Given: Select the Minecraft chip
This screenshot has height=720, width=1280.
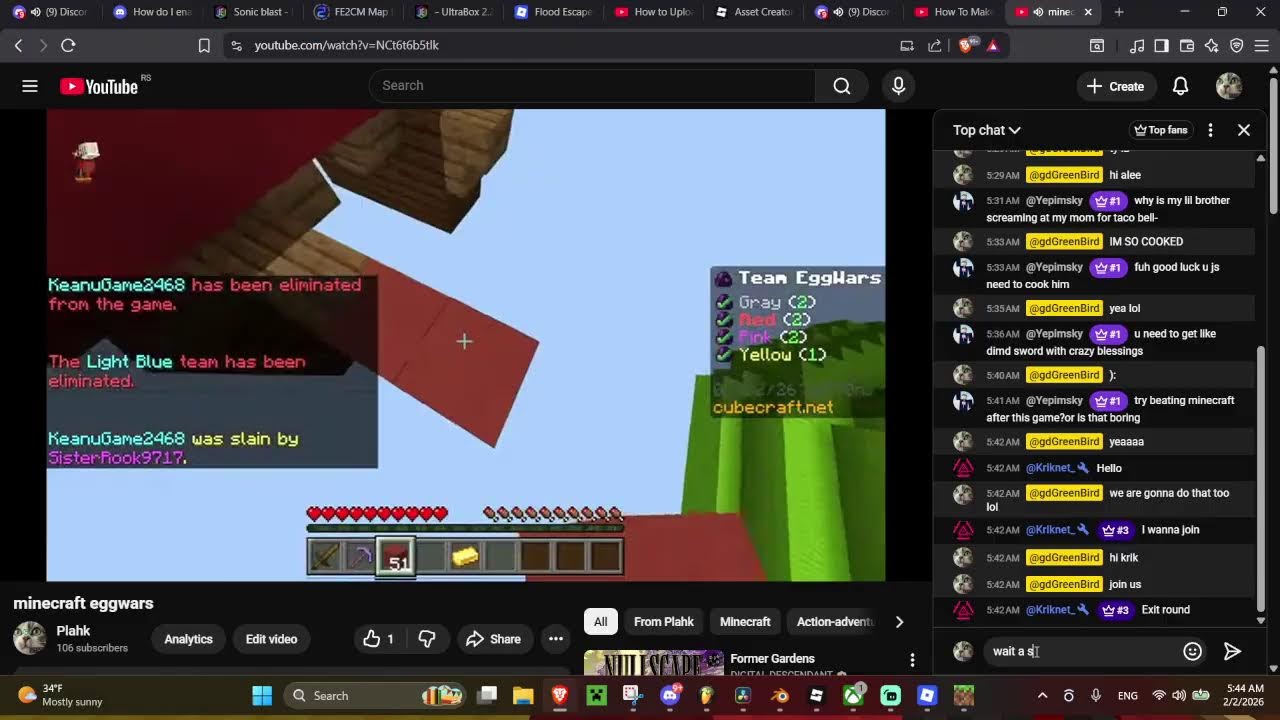Looking at the screenshot, I should tap(745, 622).
